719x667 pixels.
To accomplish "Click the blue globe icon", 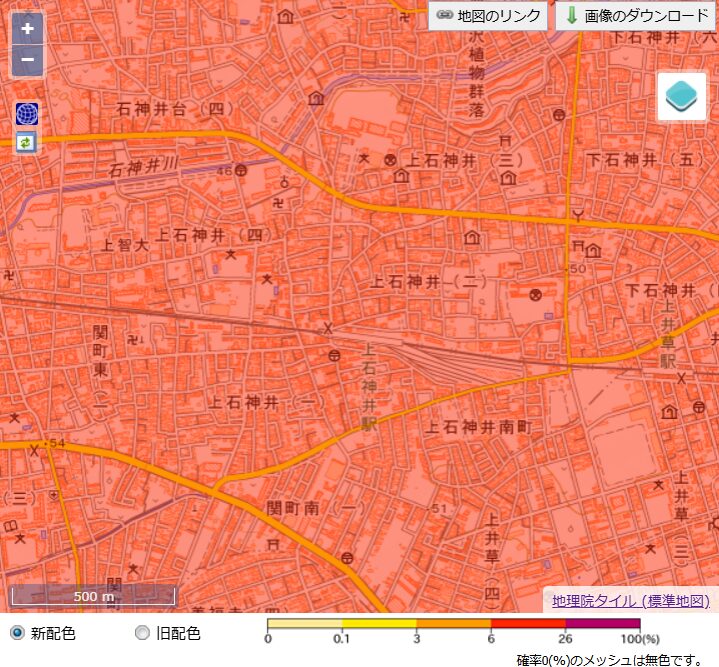I will [x=26, y=113].
